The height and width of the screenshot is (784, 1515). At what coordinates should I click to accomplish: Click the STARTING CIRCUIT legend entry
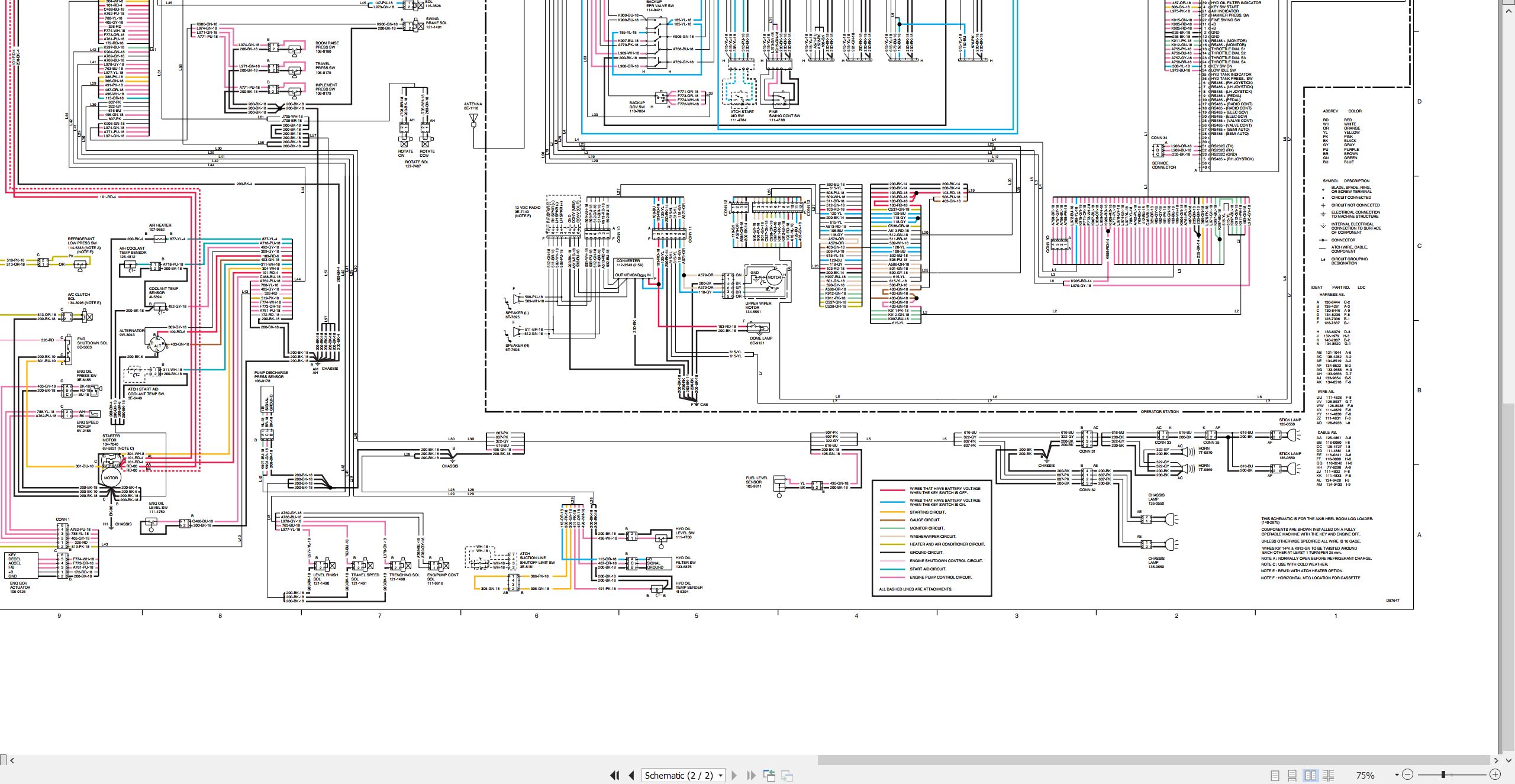click(927, 512)
